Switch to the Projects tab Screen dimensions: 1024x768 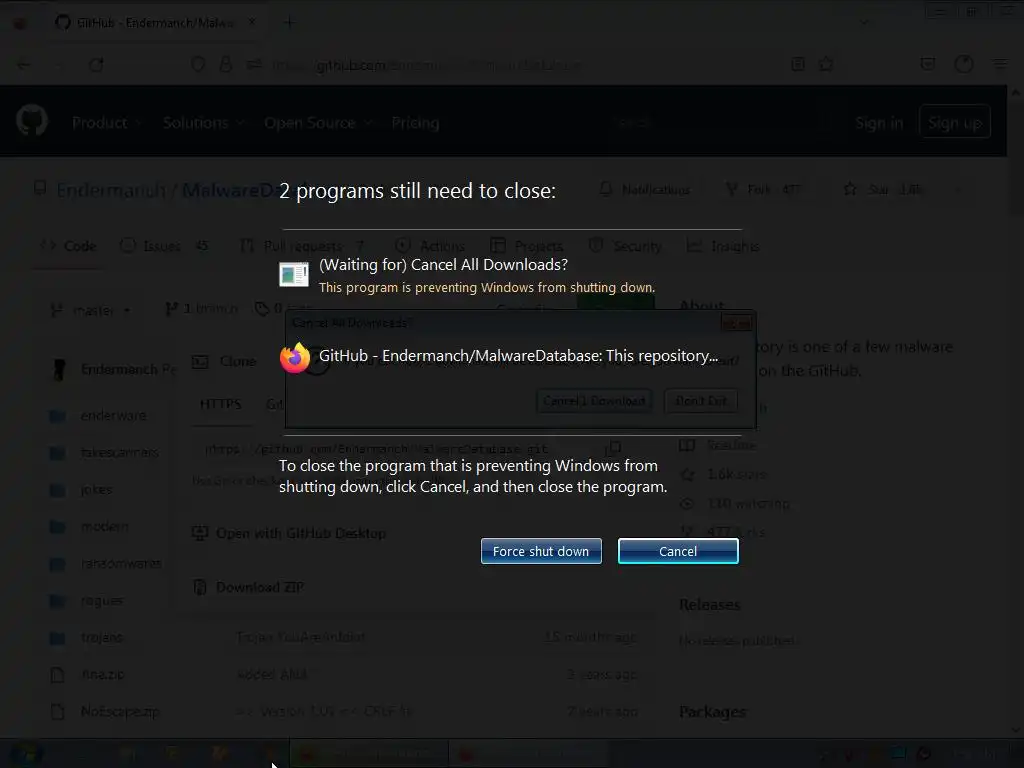click(x=526, y=246)
